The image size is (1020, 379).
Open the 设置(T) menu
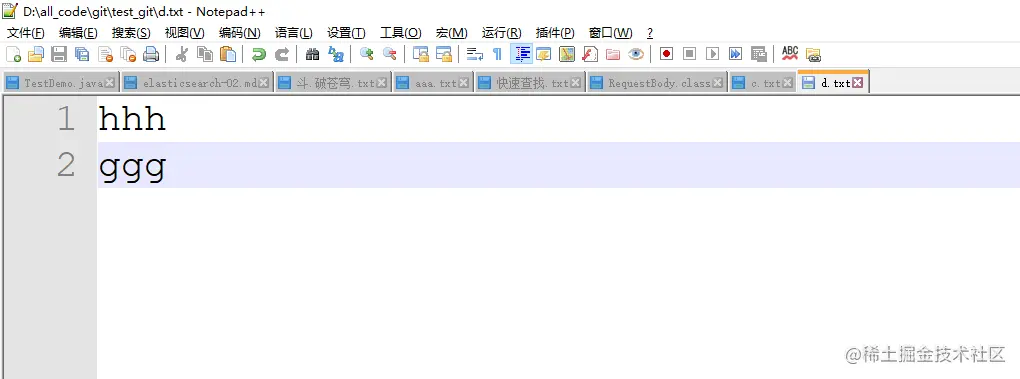pyautogui.click(x=346, y=33)
